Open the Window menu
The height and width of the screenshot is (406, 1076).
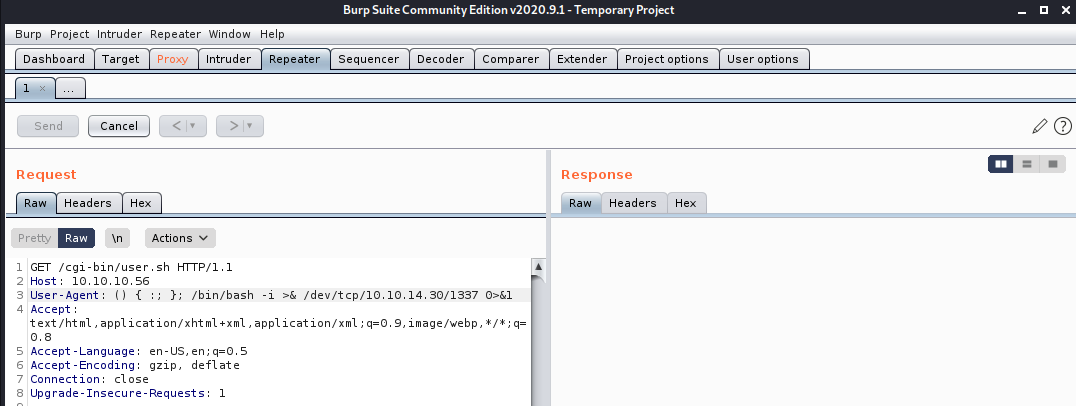pyautogui.click(x=229, y=34)
